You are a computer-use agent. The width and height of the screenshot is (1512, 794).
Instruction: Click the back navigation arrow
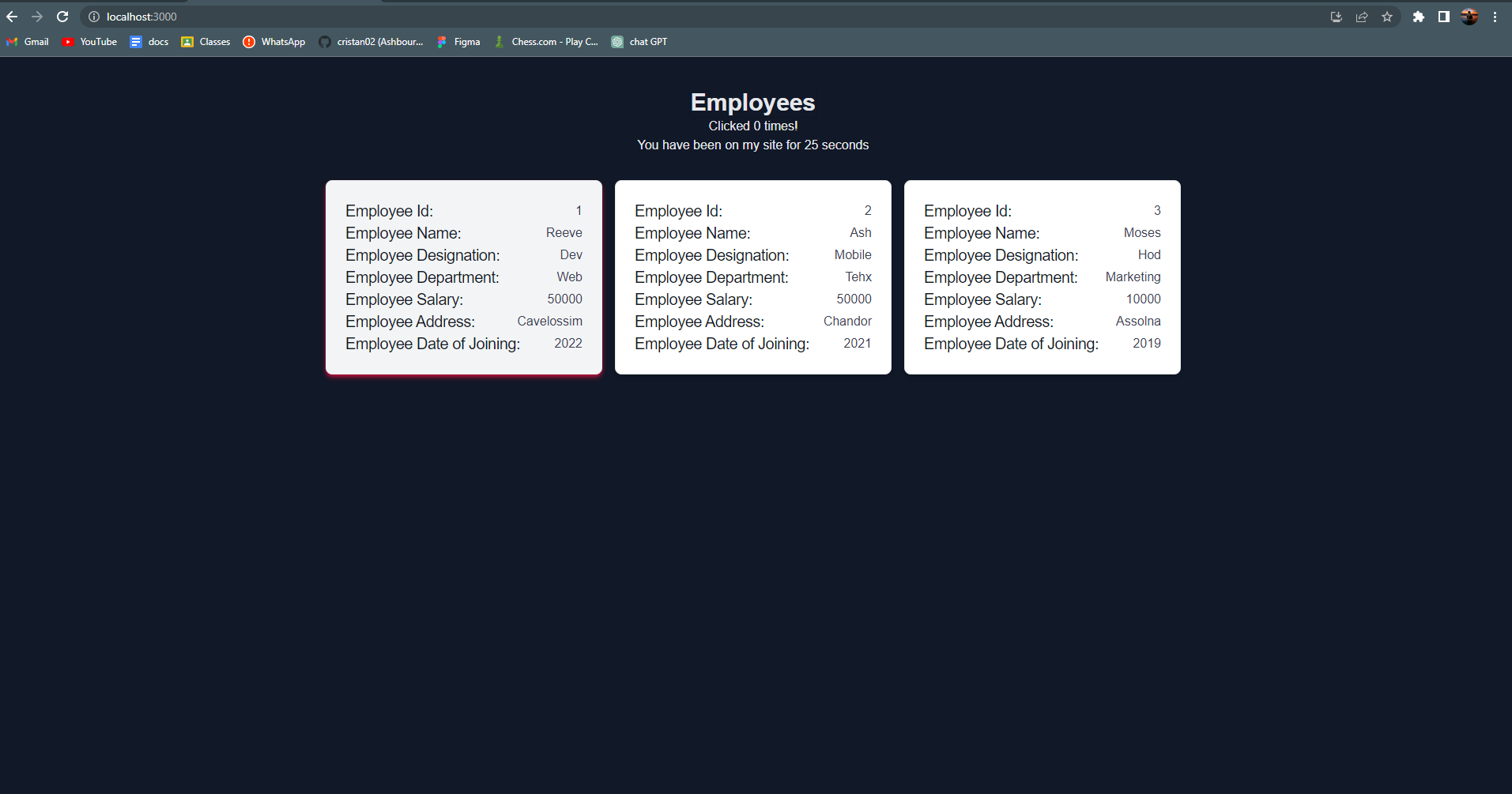click(12, 16)
